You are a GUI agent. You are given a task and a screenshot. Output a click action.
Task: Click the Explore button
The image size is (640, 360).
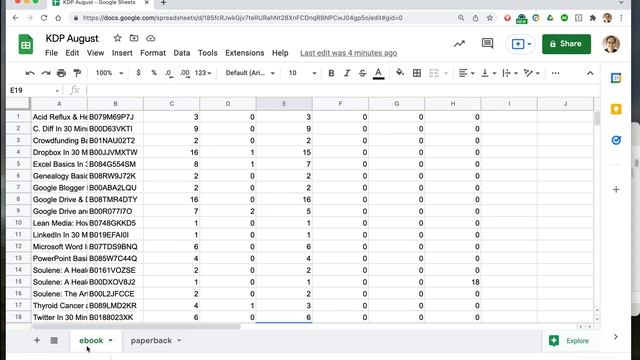569,340
